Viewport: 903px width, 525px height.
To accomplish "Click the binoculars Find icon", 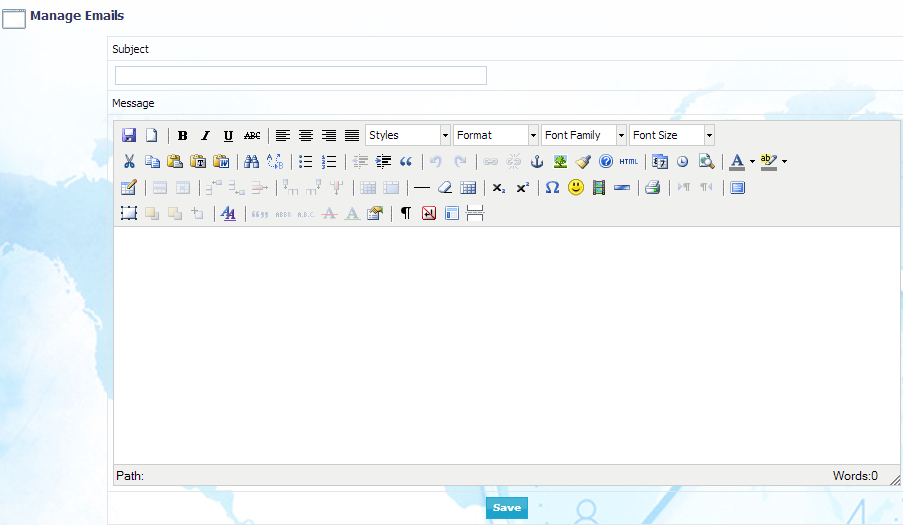I will (x=251, y=161).
